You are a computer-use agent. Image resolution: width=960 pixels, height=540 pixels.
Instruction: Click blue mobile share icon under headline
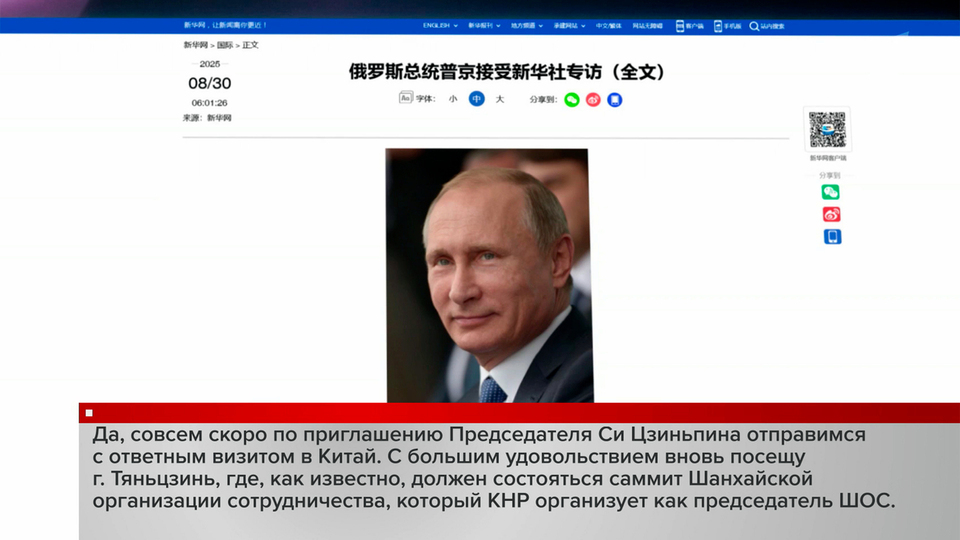(x=615, y=99)
